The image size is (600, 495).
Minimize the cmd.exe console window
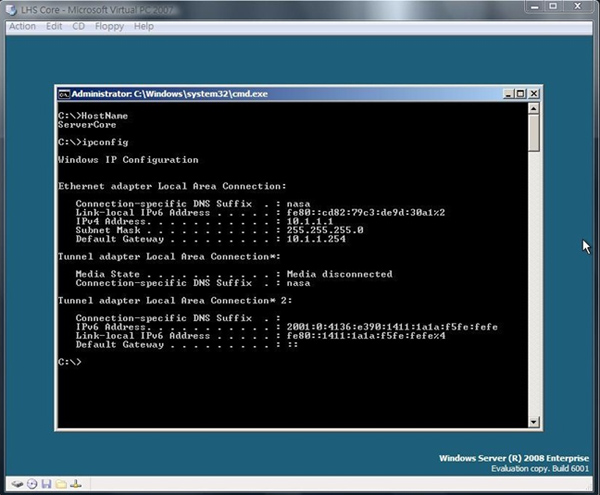click(x=503, y=94)
